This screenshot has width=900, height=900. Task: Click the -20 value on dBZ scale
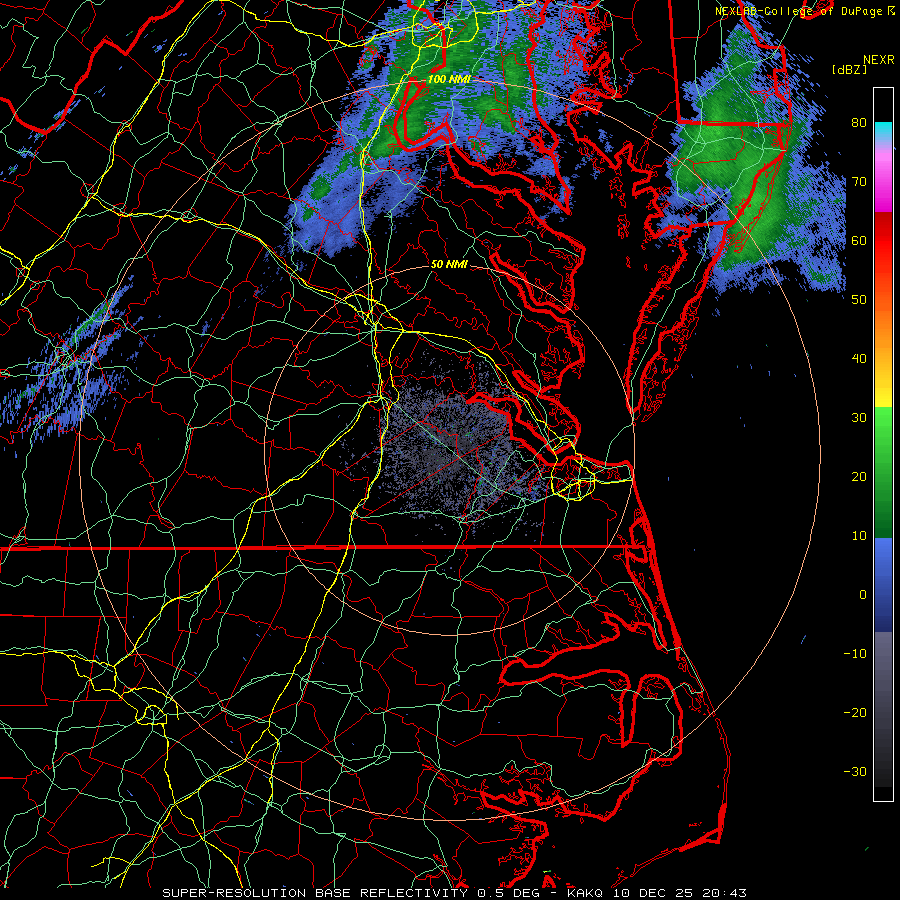(x=855, y=713)
